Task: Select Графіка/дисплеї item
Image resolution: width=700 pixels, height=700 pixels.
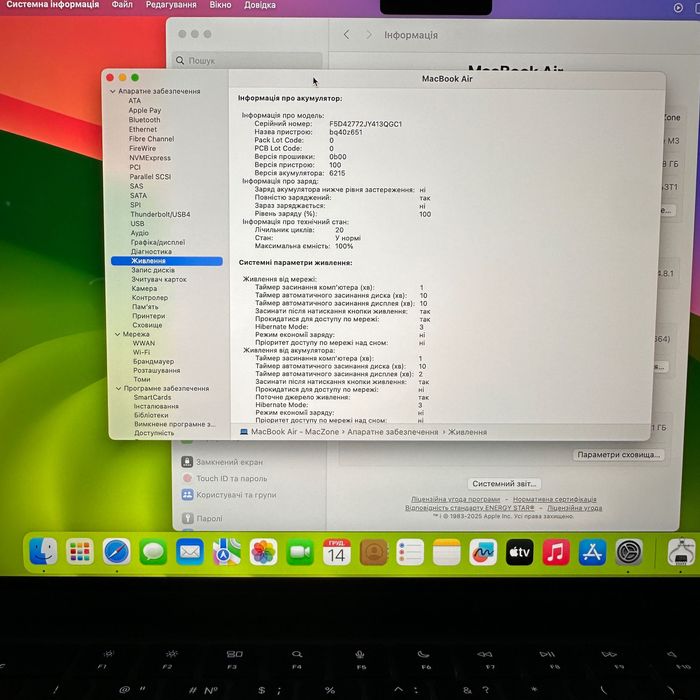Action: coord(158,242)
